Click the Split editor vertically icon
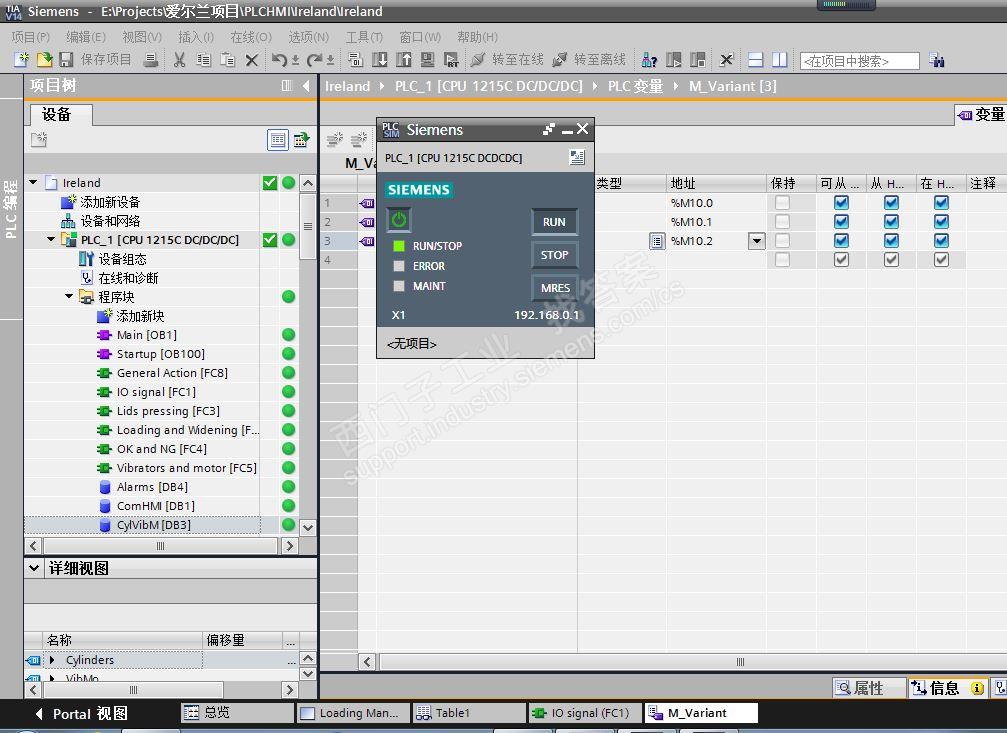This screenshot has height=733, width=1007. click(780, 60)
